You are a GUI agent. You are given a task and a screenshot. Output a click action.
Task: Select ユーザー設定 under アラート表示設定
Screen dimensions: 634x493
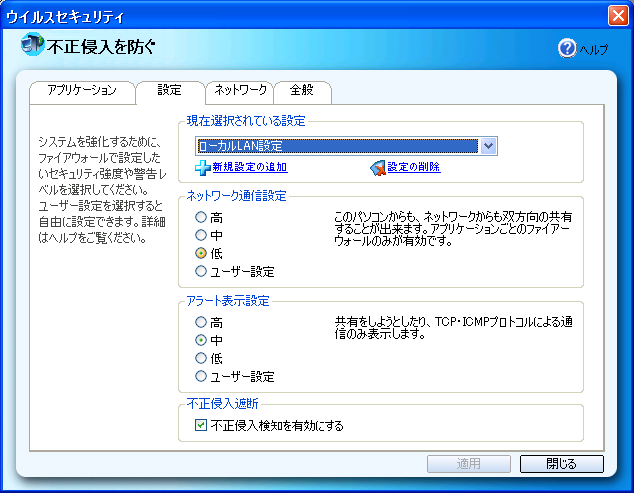coord(202,377)
